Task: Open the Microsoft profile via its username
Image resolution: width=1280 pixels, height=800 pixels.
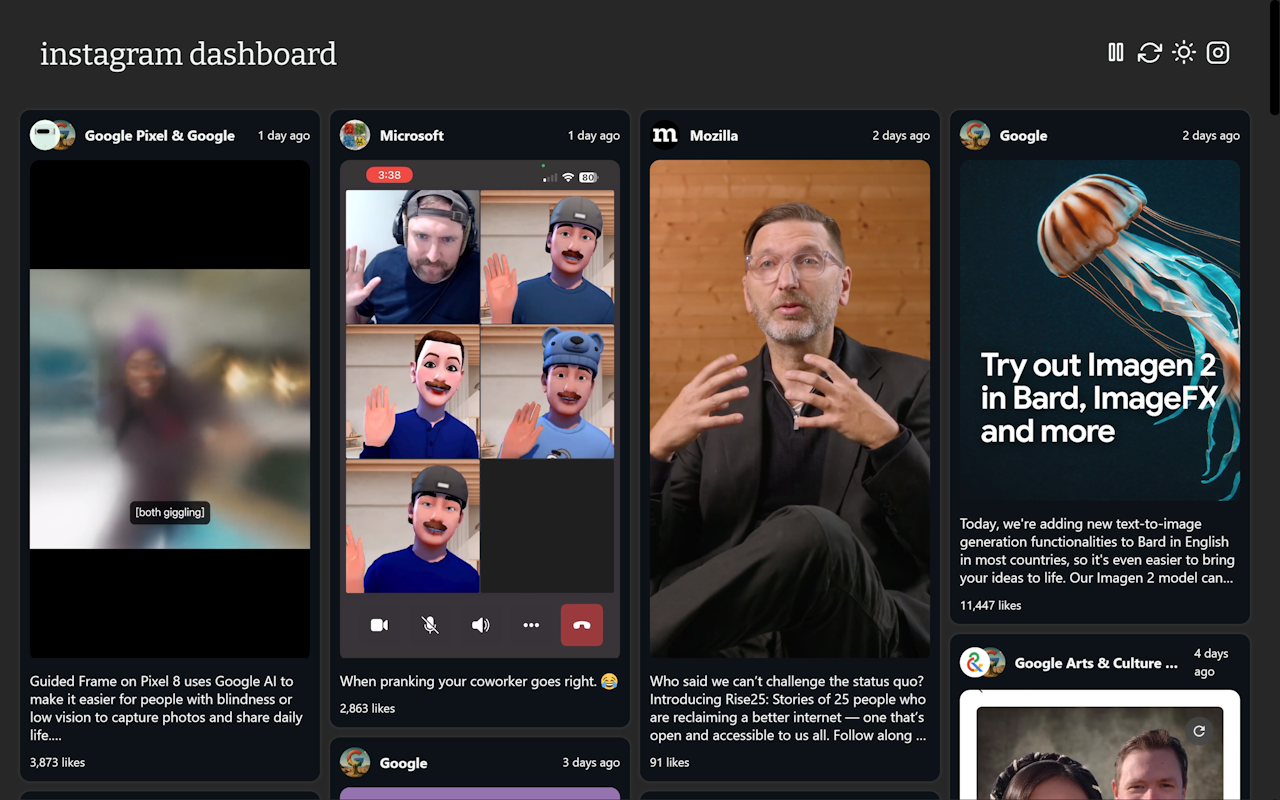Action: pyautogui.click(x=412, y=135)
